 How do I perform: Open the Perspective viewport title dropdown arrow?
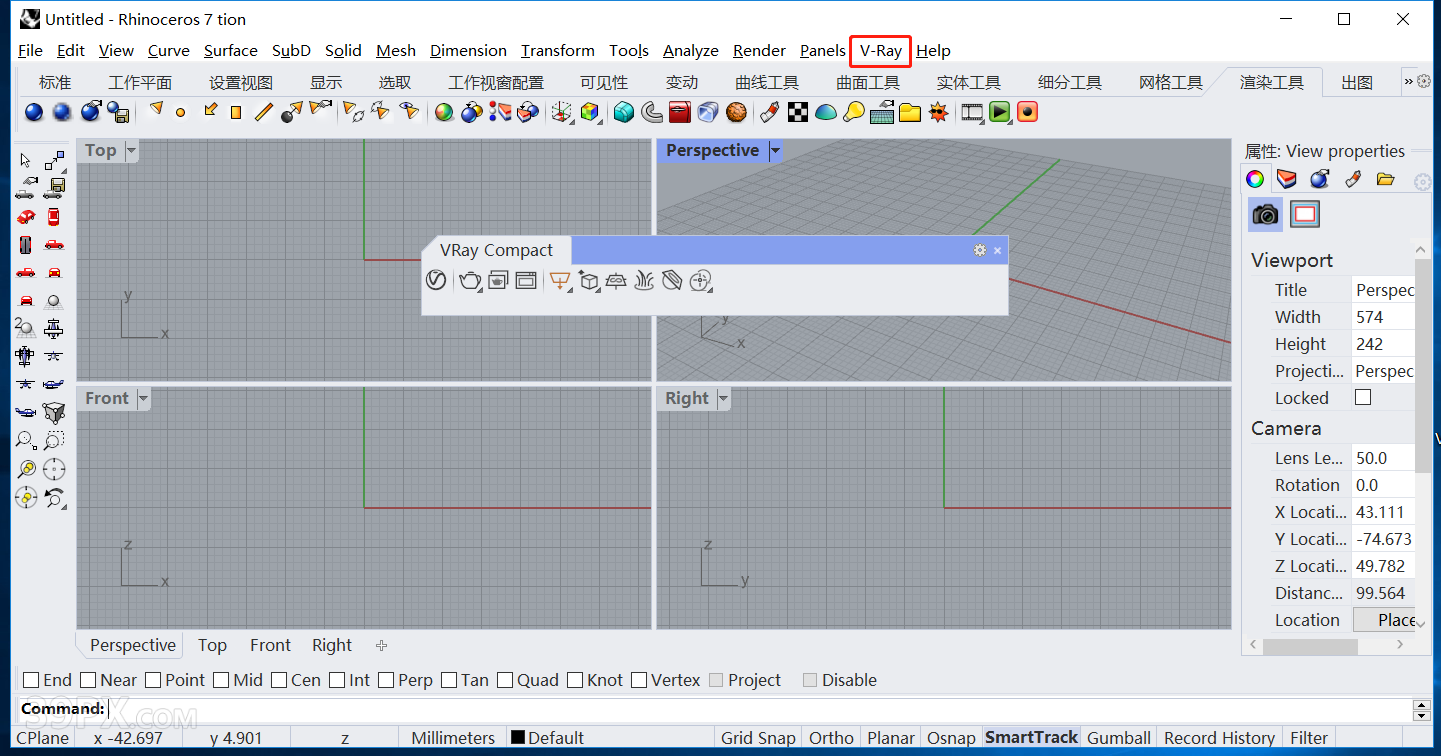click(774, 151)
